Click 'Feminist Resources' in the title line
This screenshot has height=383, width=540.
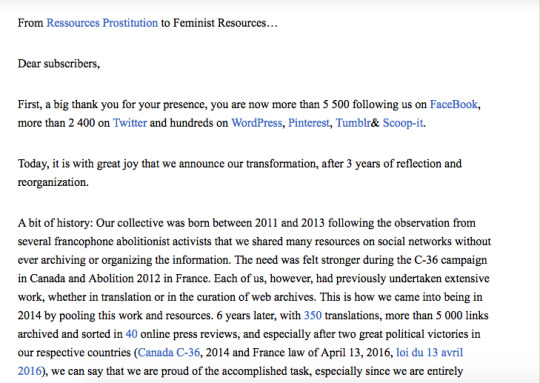click(219, 23)
